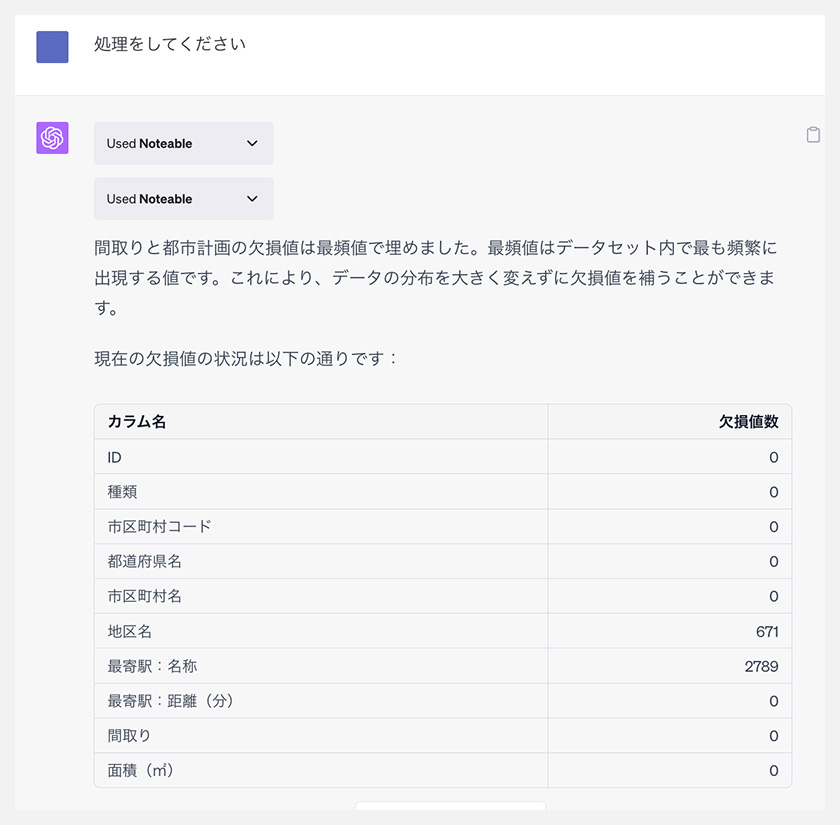Screen dimensions: 840x825
Task: Click the blue user avatar square
Action: pos(52,47)
